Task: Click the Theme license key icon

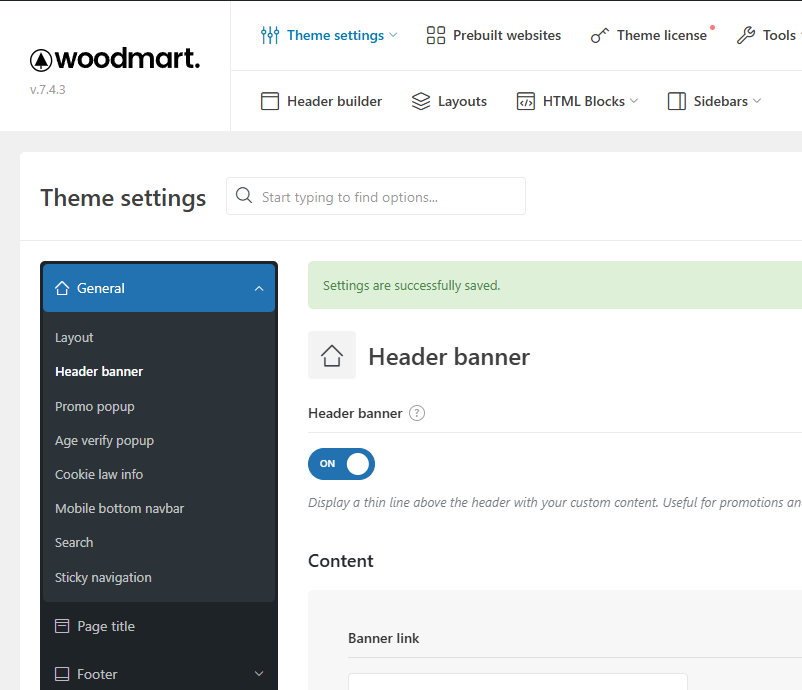Action: (x=599, y=35)
